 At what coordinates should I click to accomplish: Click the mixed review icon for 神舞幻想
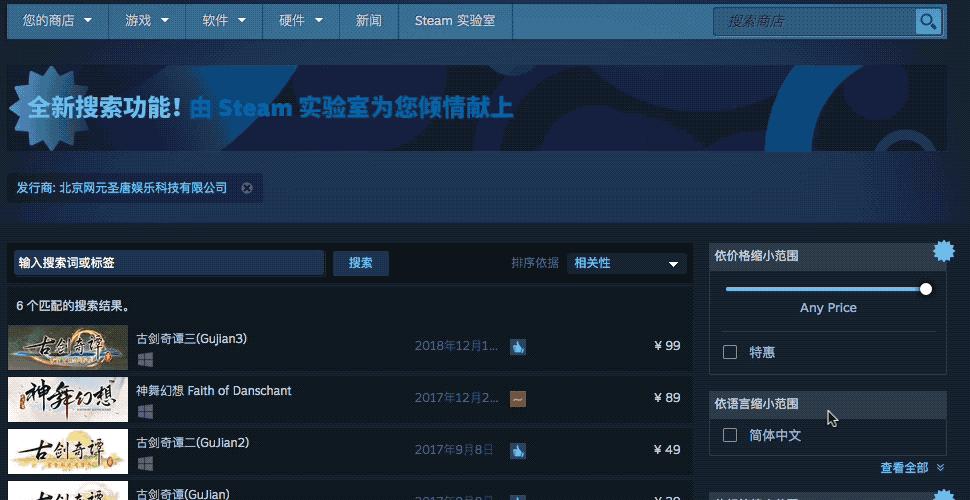pos(518,399)
